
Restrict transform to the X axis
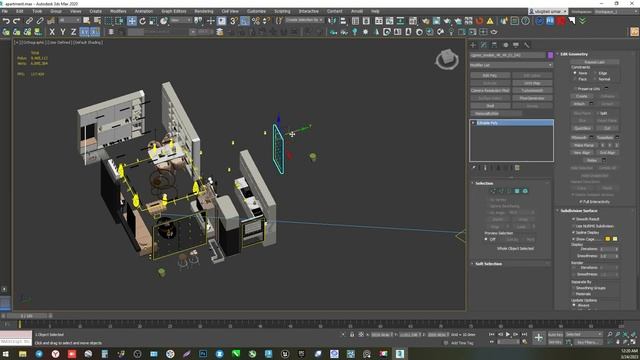tap(52, 31)
